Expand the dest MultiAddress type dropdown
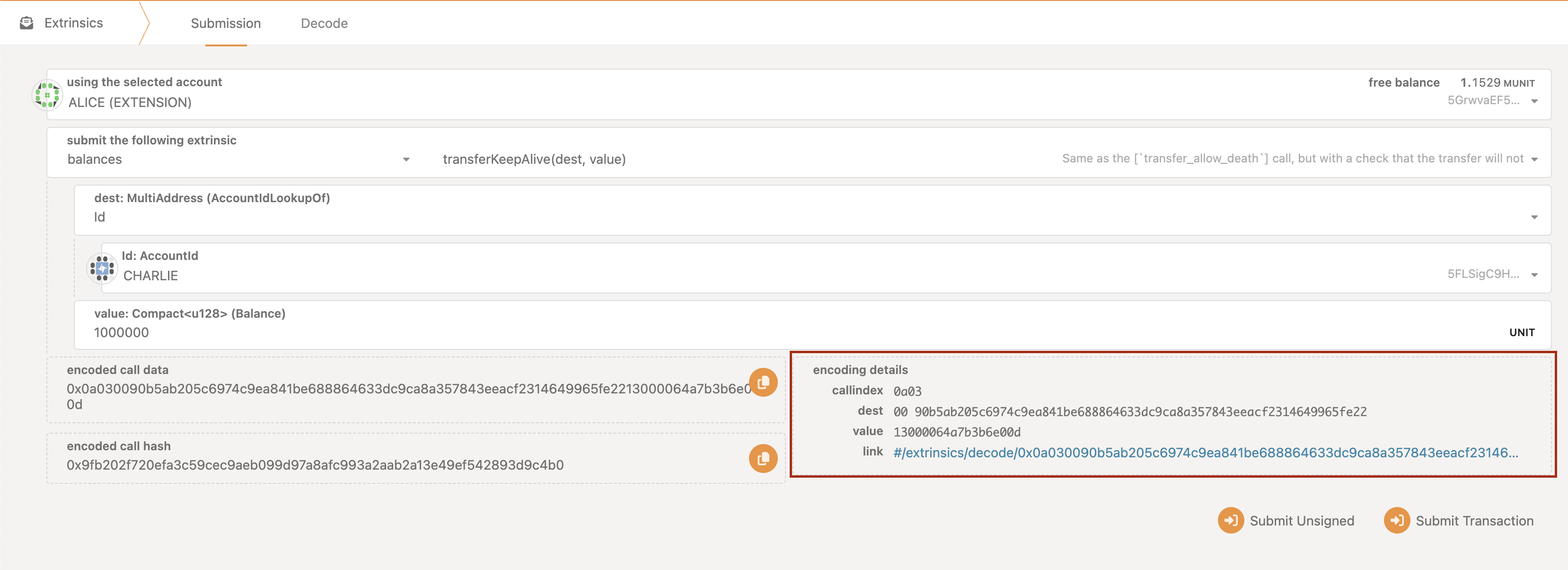The width and height of the screenshot is (1568, 570). tap(1534, 217)
